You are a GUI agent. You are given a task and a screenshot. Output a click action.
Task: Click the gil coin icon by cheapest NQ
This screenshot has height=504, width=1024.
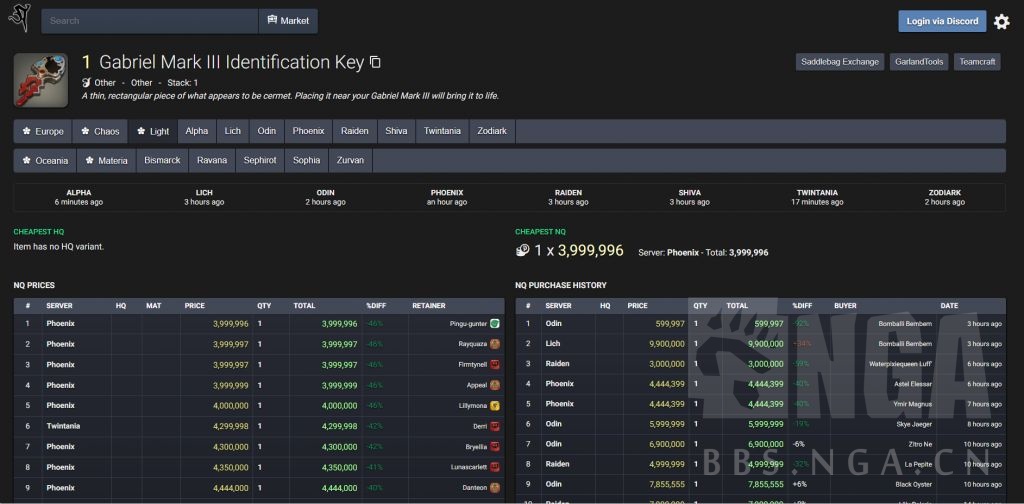(522, 251)
